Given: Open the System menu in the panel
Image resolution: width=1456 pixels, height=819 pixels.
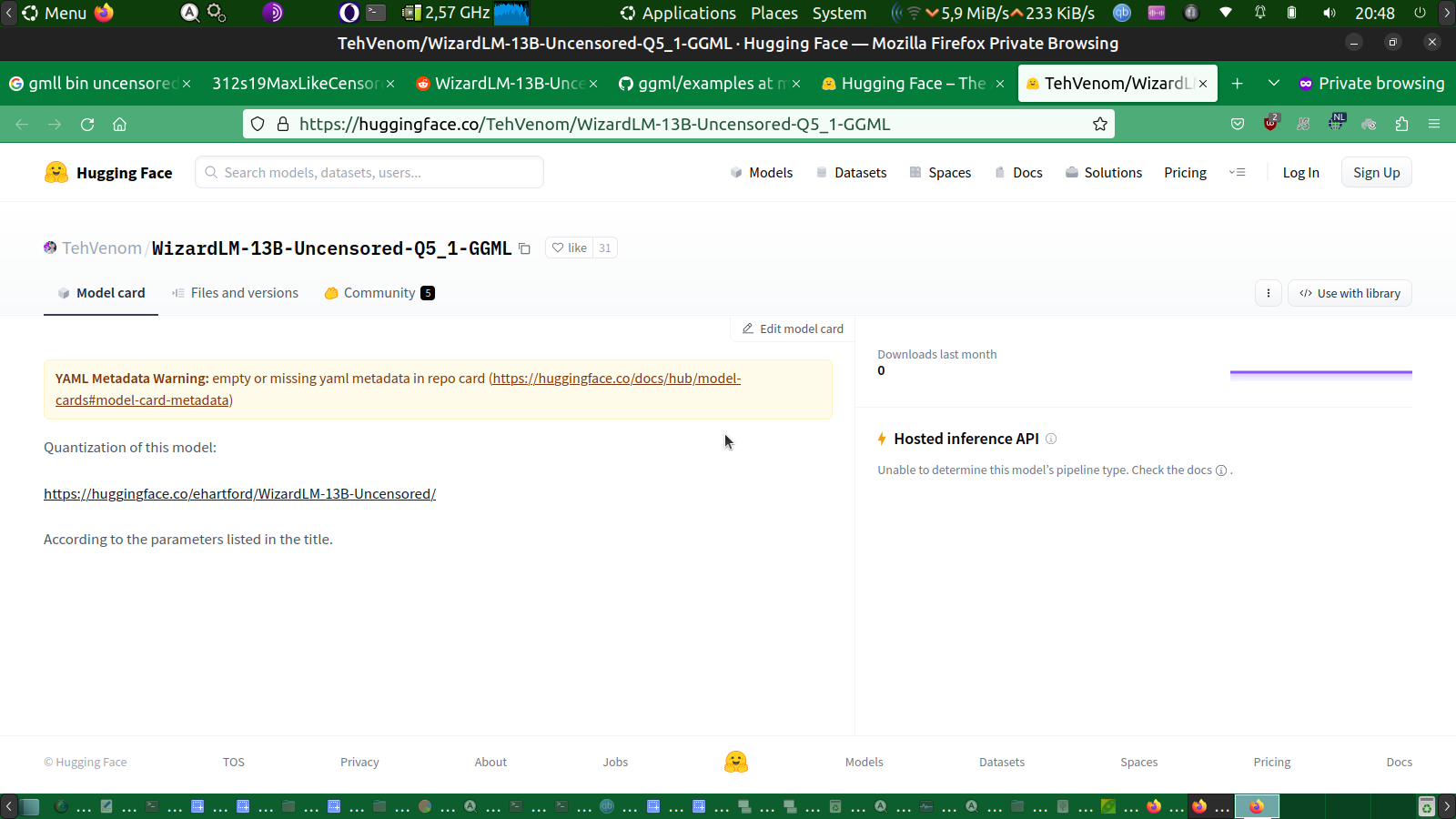Looking at the screenshot, I should point(839,13).
